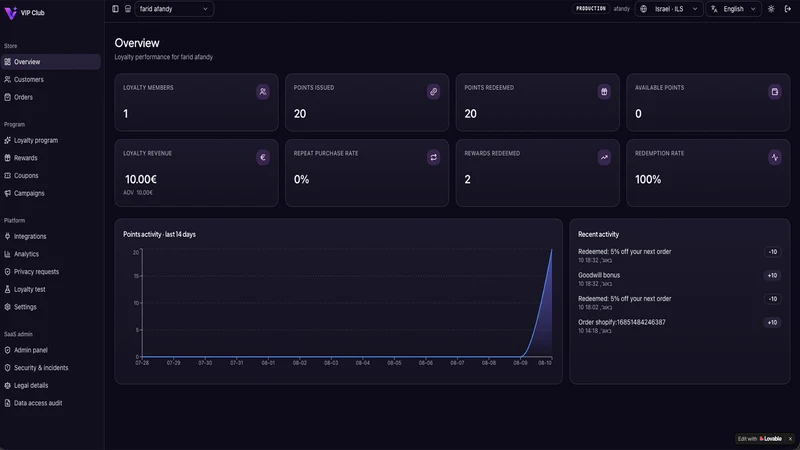800x450 pixels.
Task: Click the 08-10 chart peak point
Action: coord(552,250)
